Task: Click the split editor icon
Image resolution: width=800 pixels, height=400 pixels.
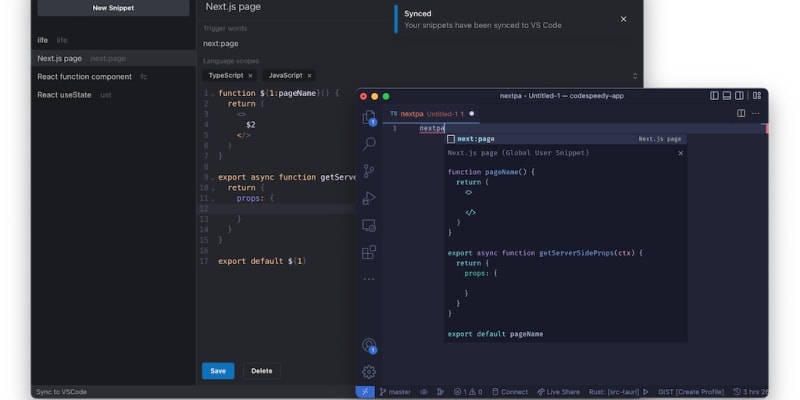Action: click(741, 114)
